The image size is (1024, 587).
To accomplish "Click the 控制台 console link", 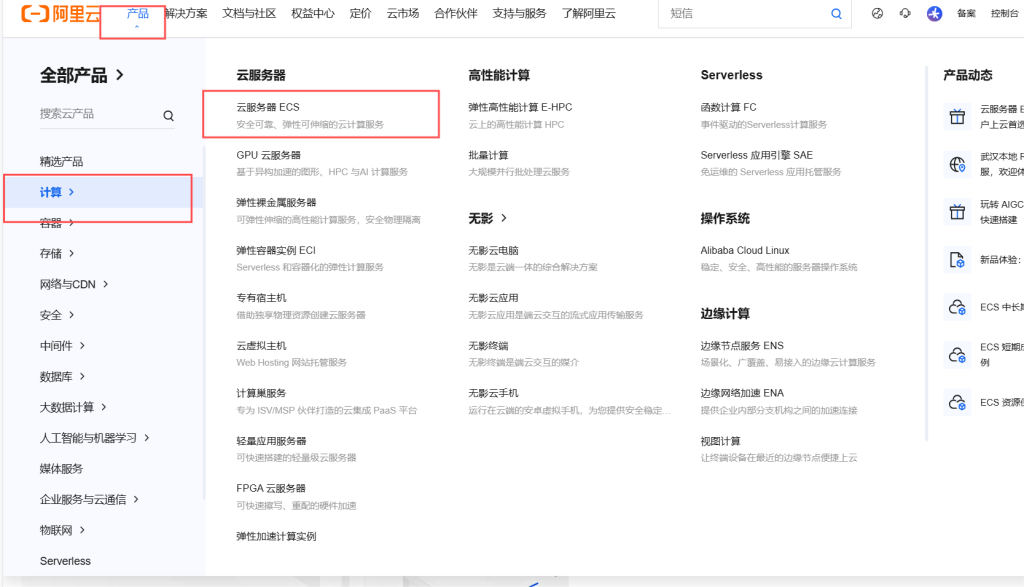I will click(x=1004, y=14).
